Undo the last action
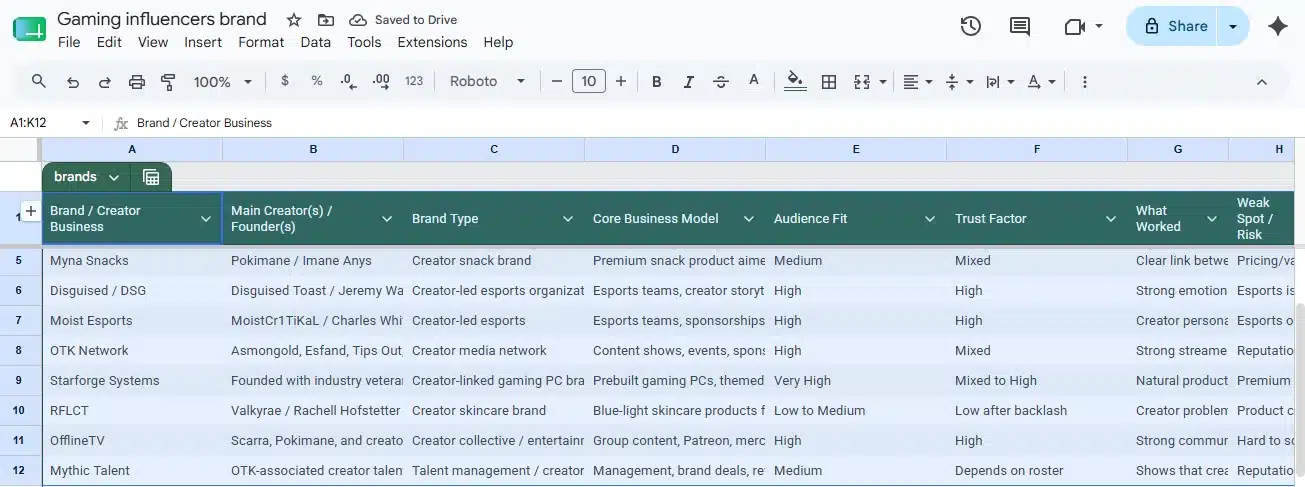 [72, 82]
